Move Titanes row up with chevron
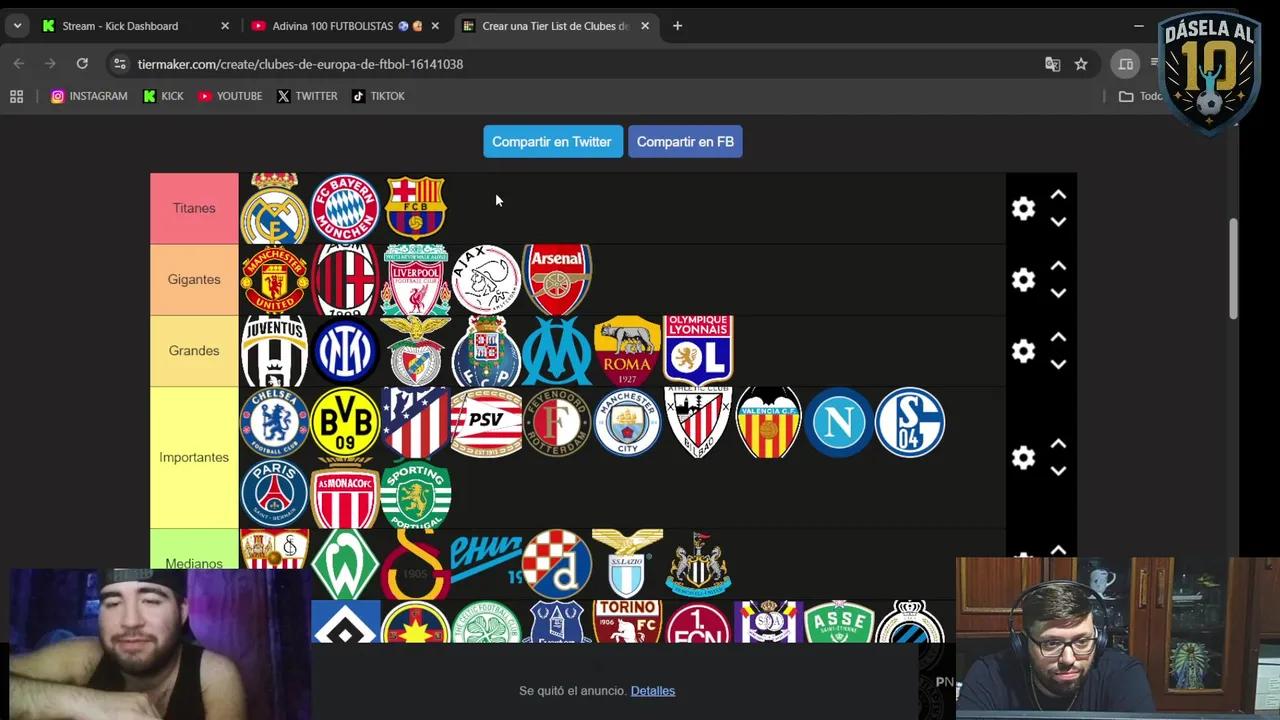The width and height of the screenshot is (1280, 720). [1058, 195]
